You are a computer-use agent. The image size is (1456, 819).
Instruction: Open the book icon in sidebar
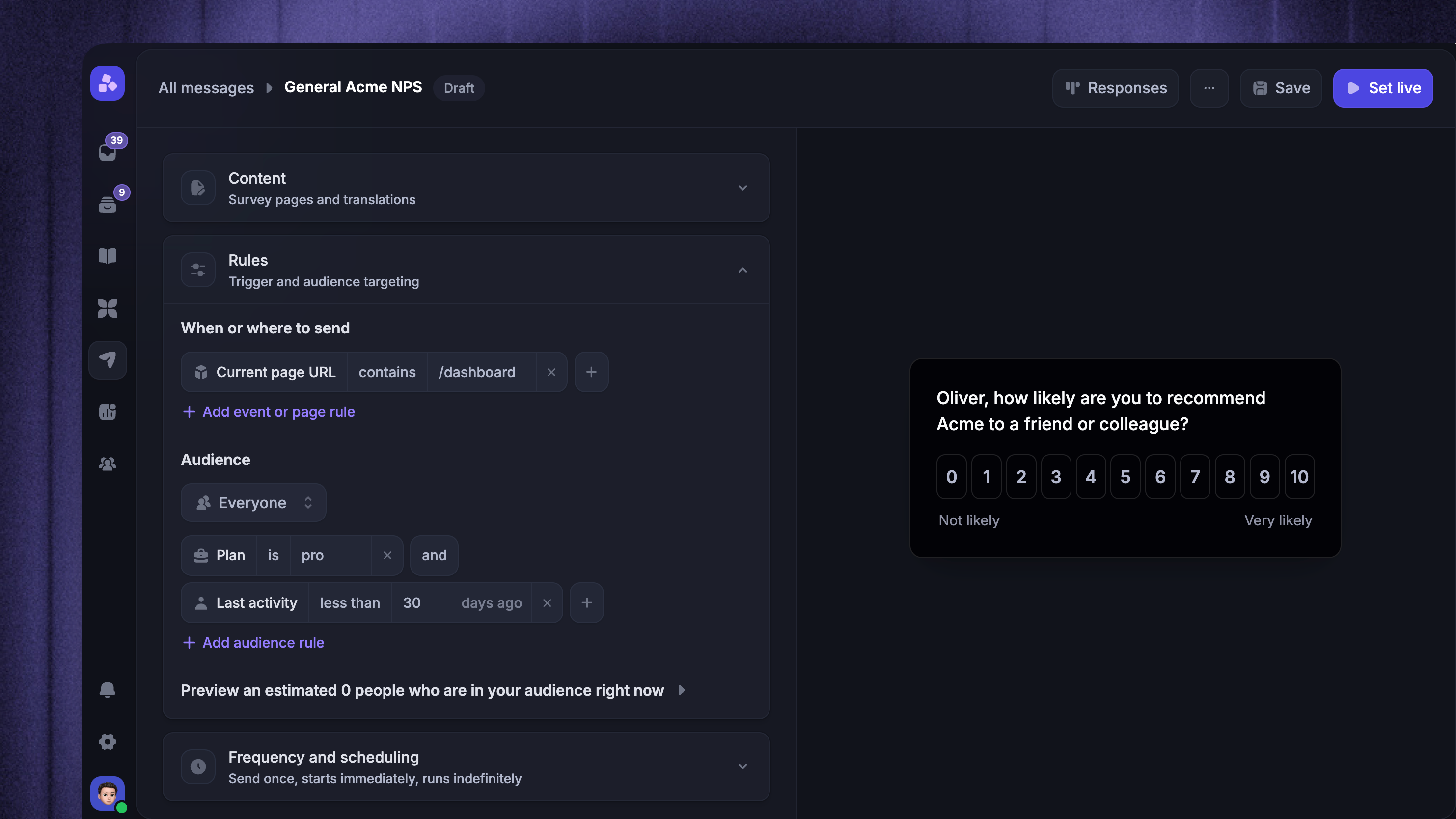(108, 256)
